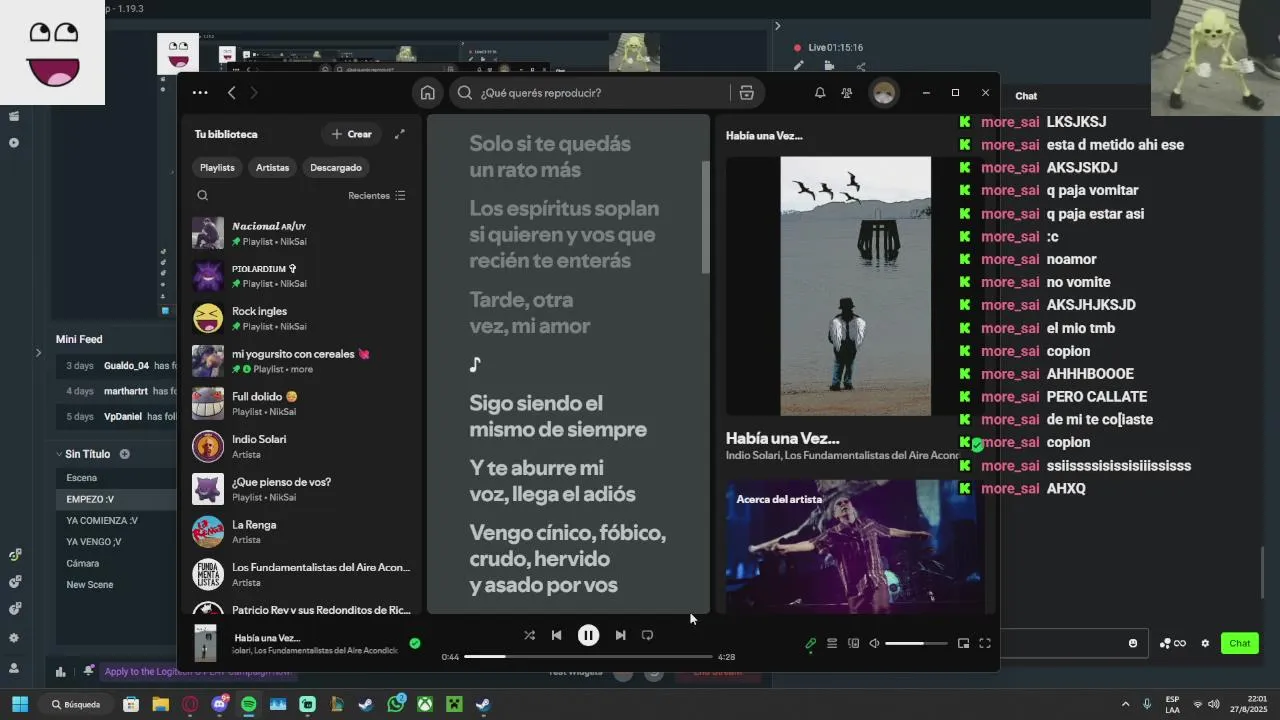Open the Indio Solari artist

click(x=301, y=447)
